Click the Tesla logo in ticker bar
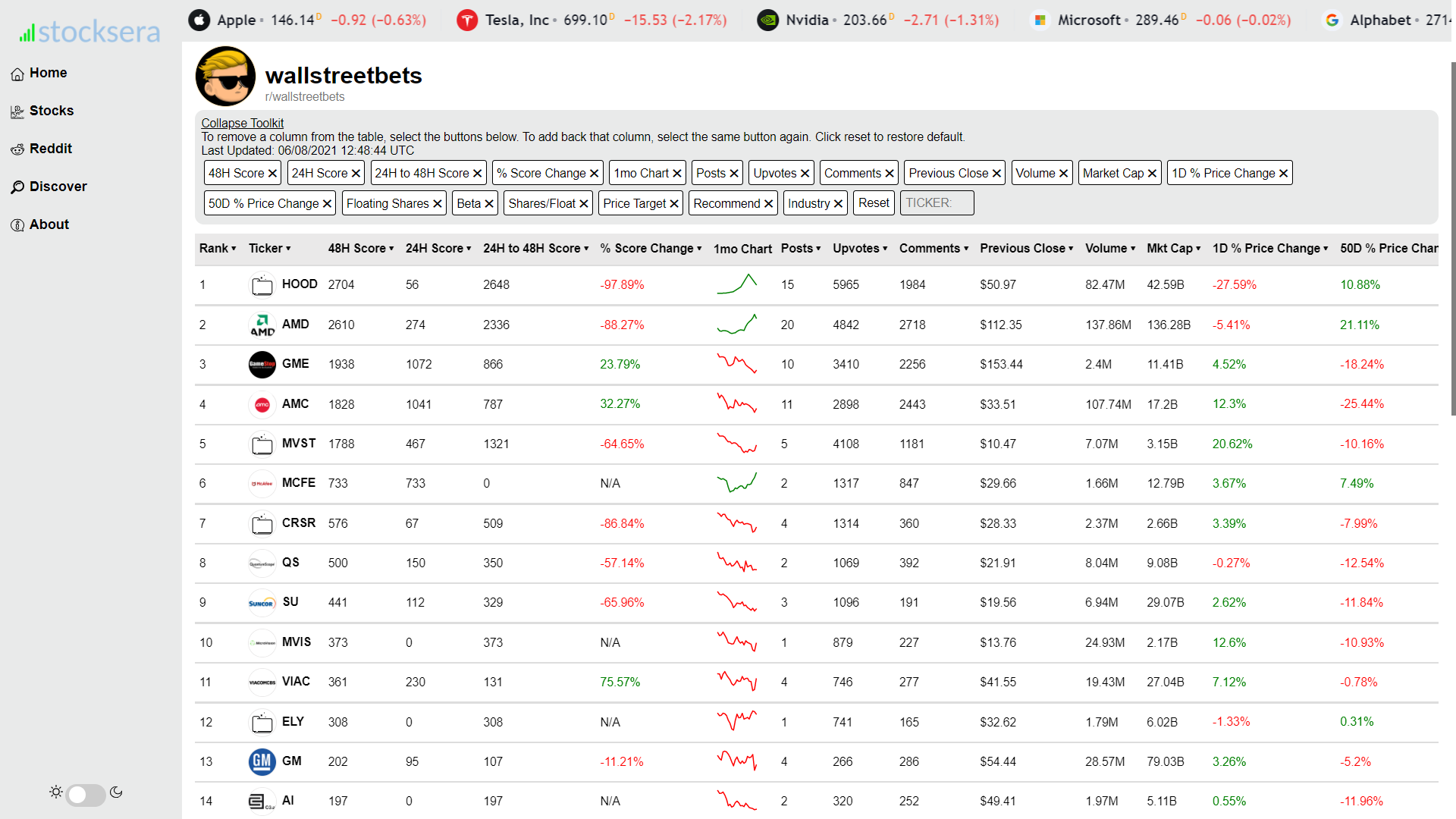This screenshot has width=1456, height=819. pyautogui.click(x=467, y=20)
